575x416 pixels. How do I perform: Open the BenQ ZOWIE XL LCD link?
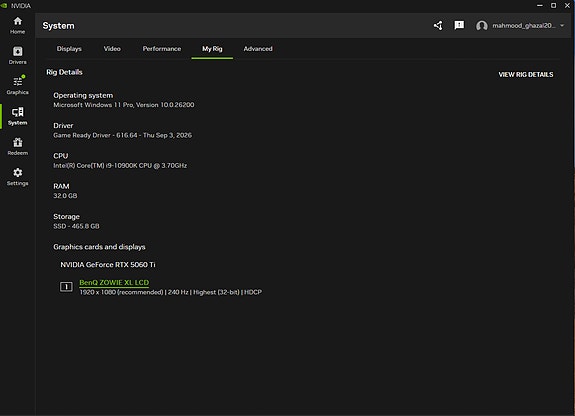[x=114, y=282]
